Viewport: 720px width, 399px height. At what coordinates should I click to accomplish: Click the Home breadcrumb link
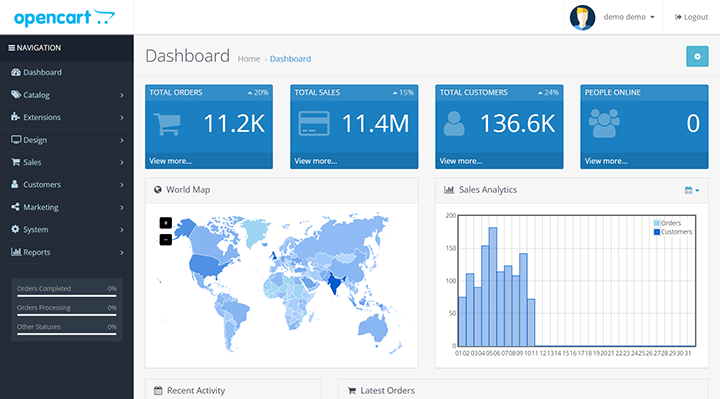click(249, 59)
